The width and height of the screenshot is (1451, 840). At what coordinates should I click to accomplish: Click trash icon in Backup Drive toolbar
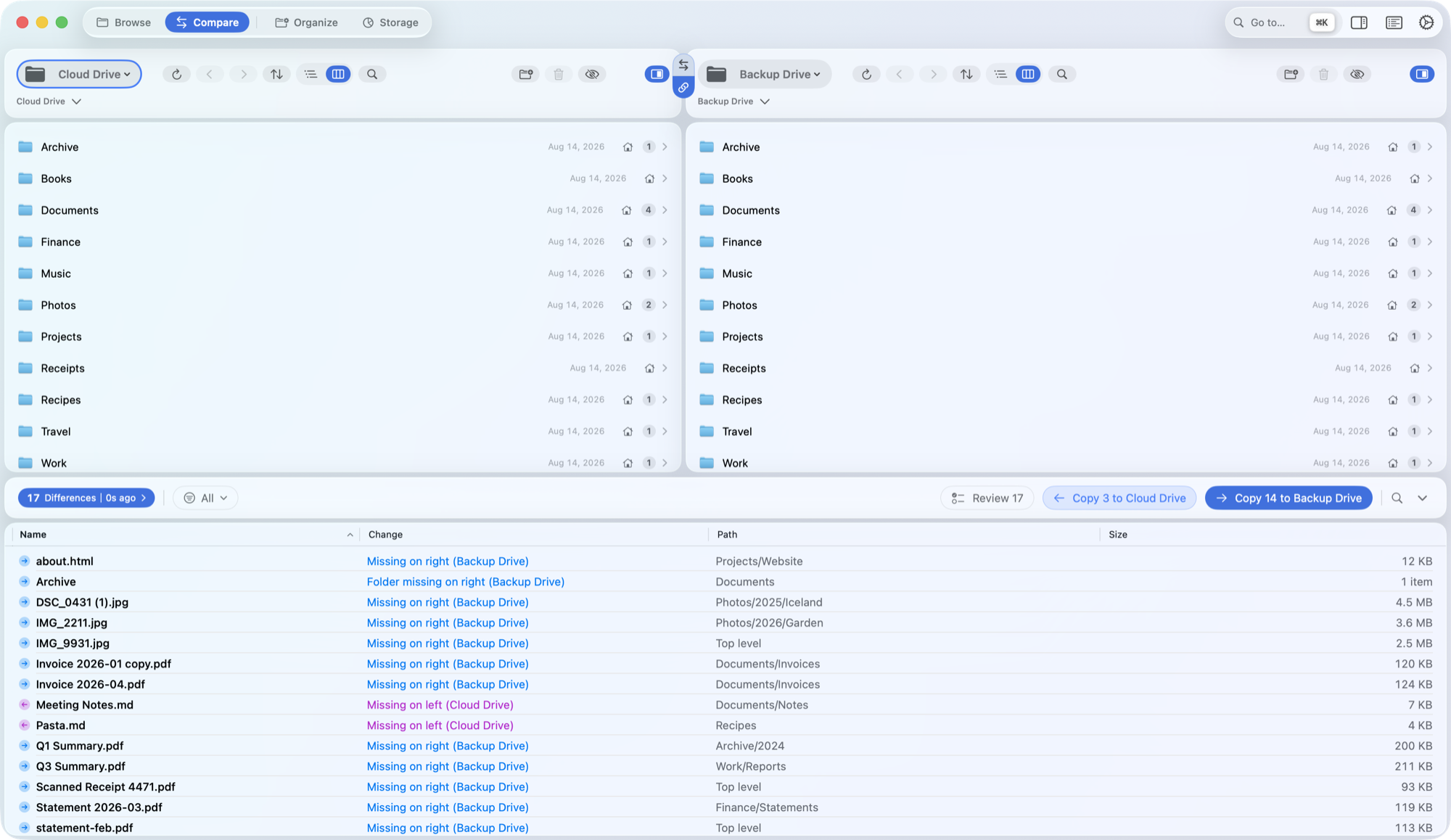tap(1324, 74)
